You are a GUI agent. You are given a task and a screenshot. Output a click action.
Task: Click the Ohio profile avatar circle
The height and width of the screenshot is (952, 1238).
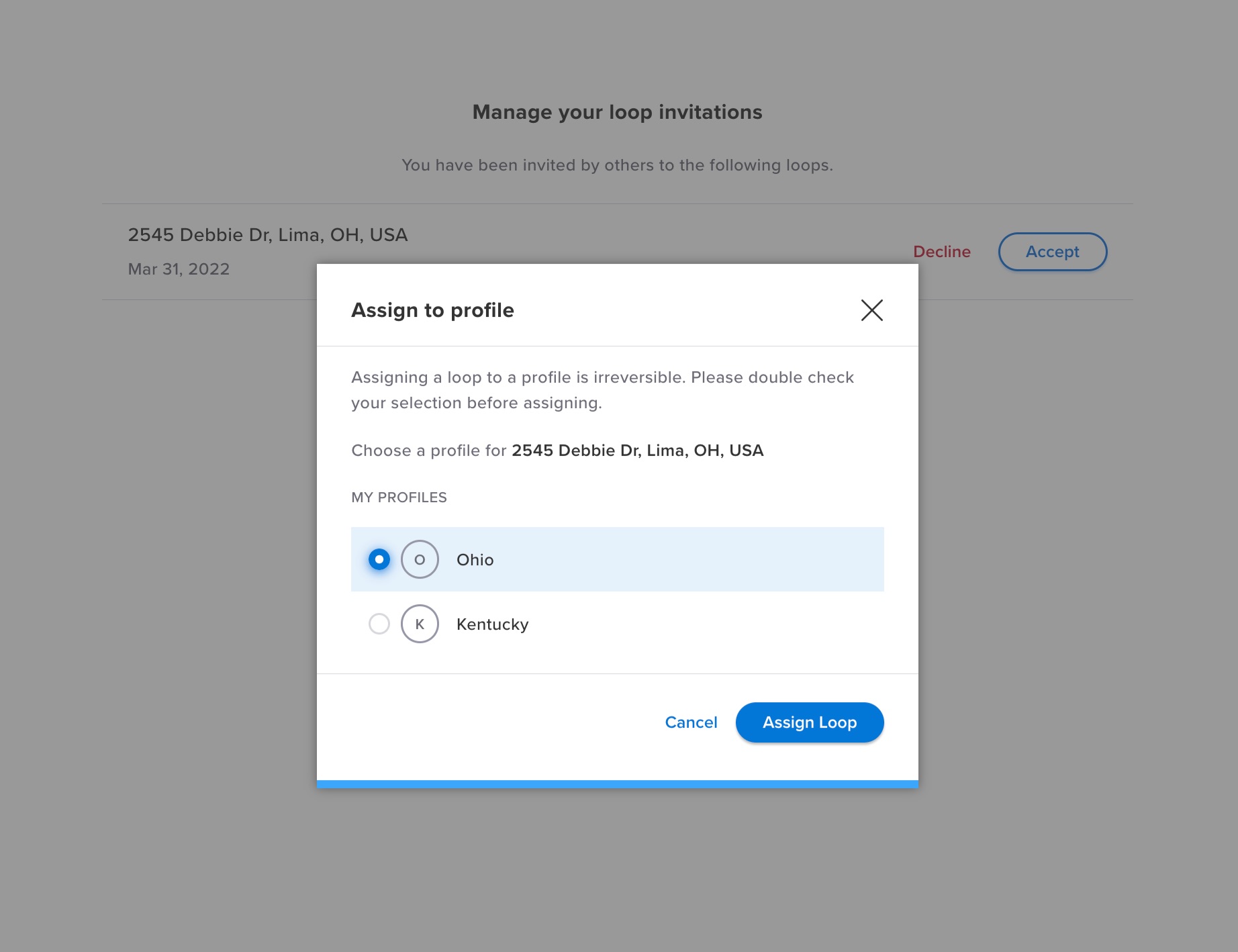[420, 559]
